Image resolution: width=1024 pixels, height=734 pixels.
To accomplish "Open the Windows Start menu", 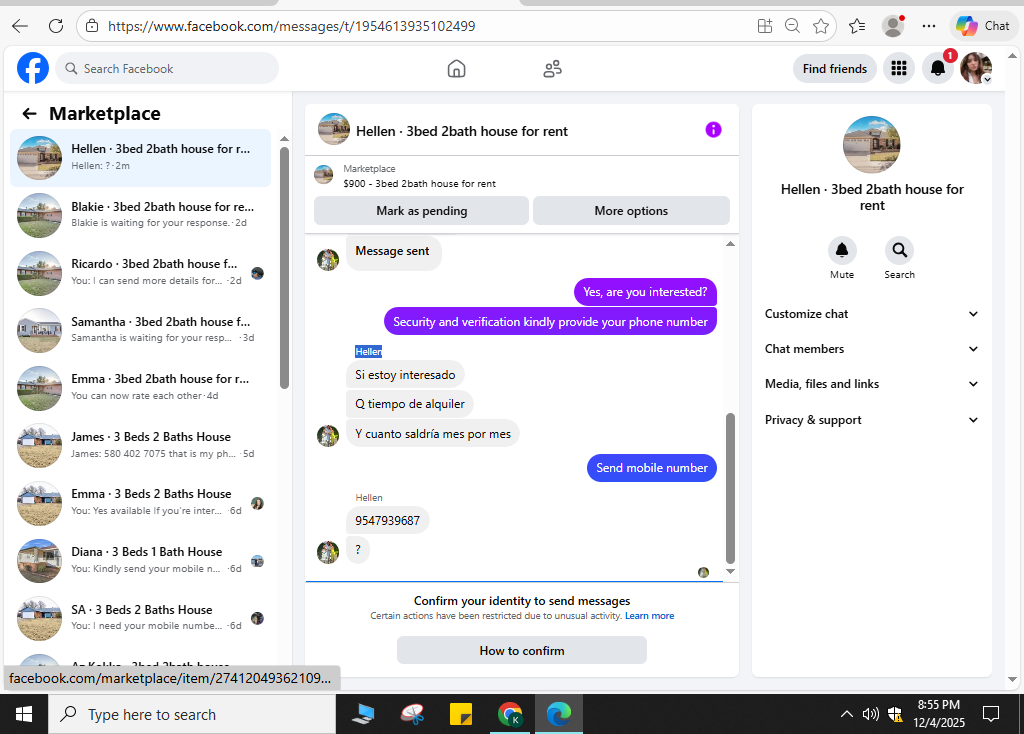I will (24, 714).
